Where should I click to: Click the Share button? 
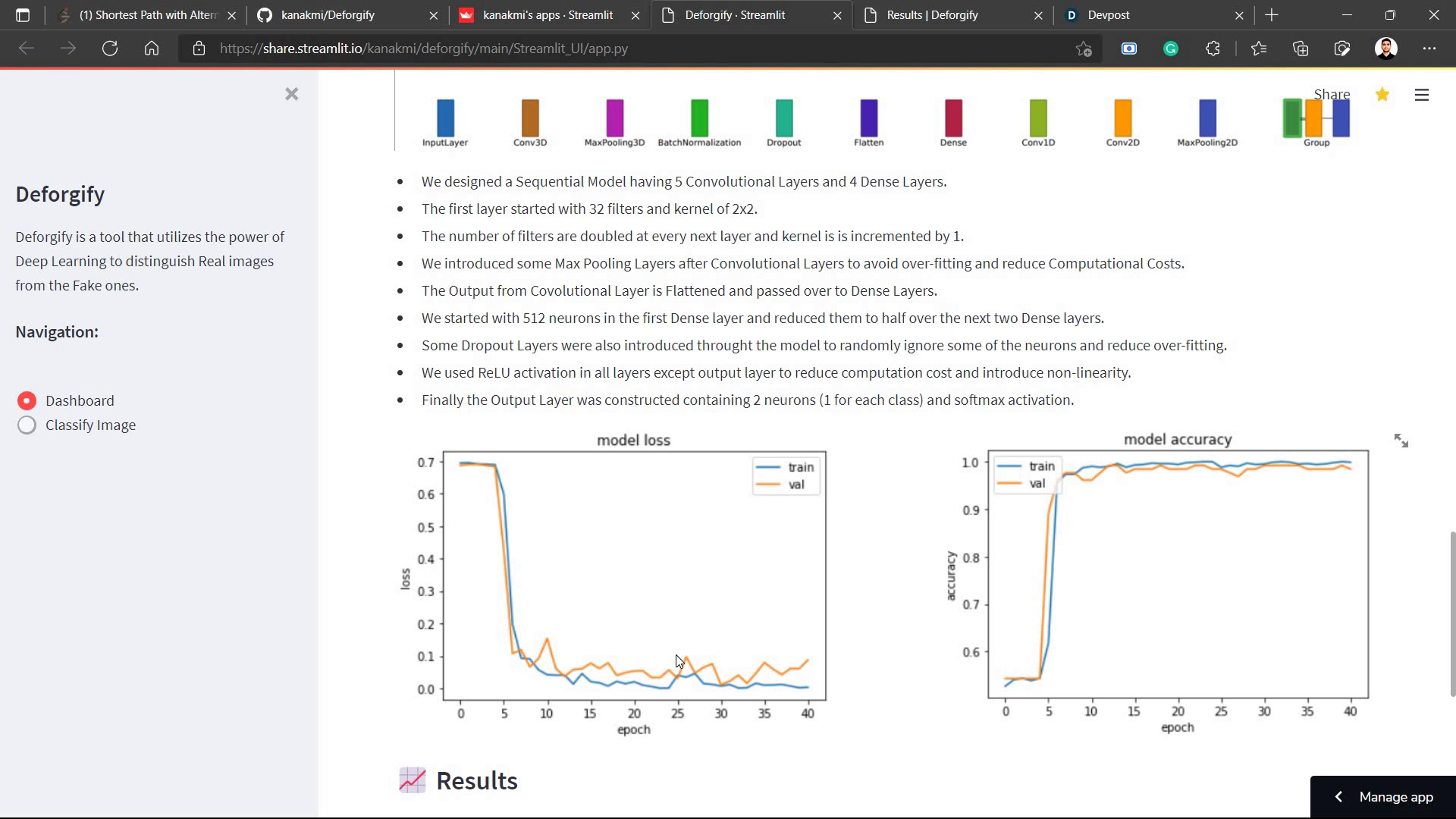tap(1332, 95)
